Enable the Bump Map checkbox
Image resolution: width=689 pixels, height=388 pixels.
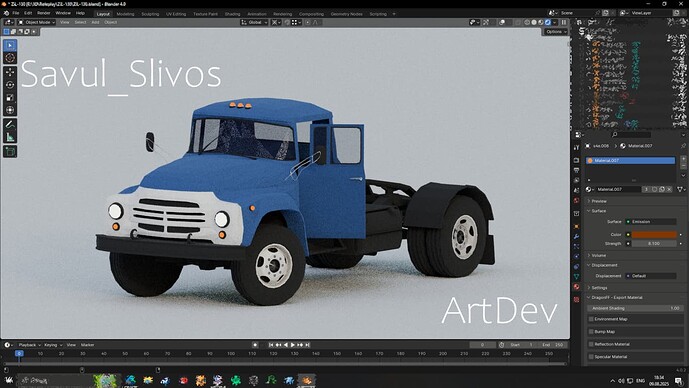tap(591, 332)
